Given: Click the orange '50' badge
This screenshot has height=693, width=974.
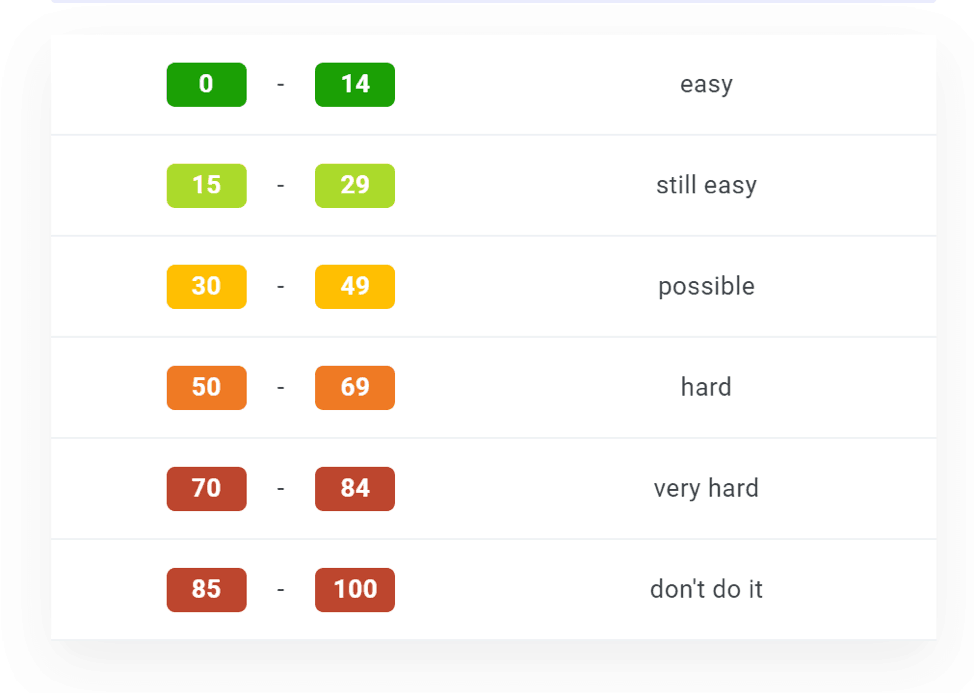Looking at the screenshot, I should pos(206,387).
